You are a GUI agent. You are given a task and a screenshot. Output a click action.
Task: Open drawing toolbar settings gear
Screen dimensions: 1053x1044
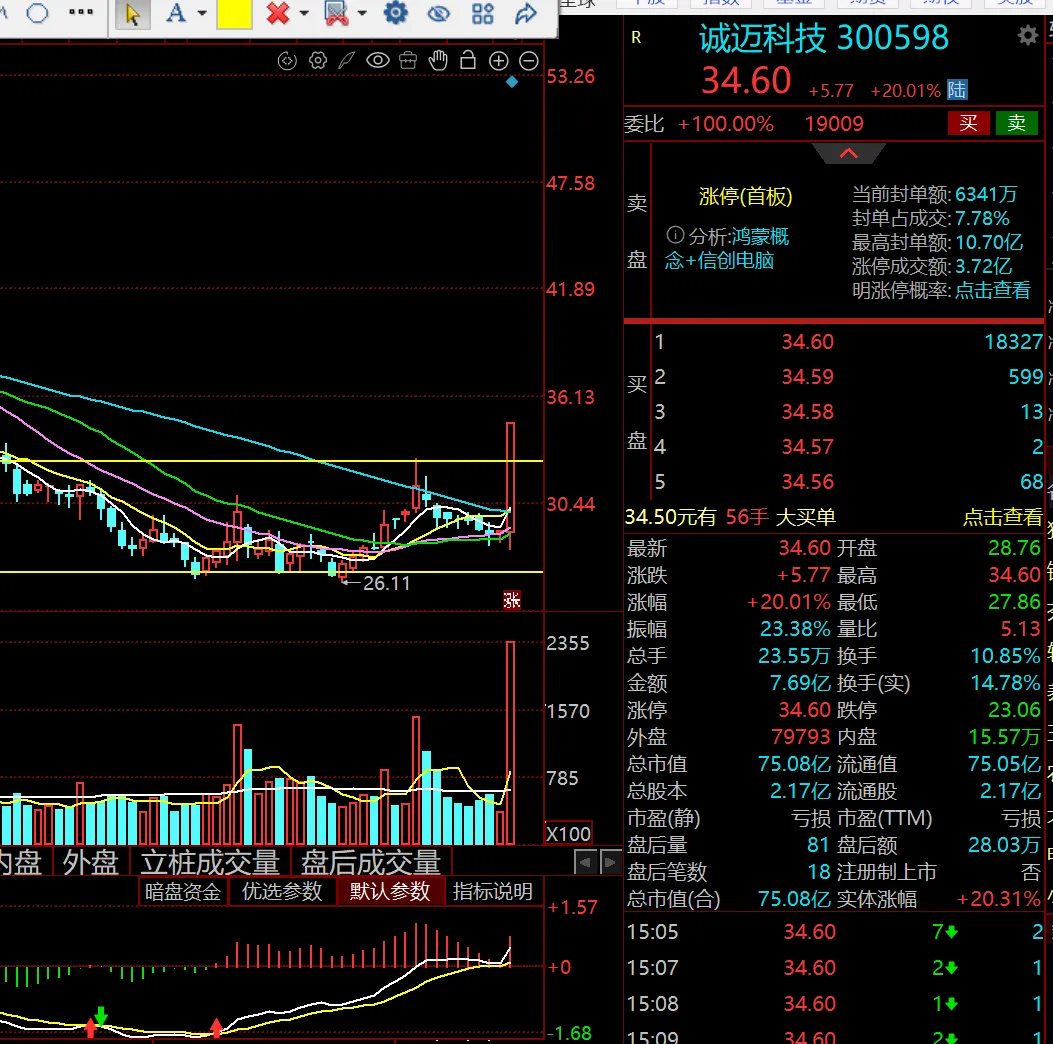pyautogui.click(x=396, y=13)
